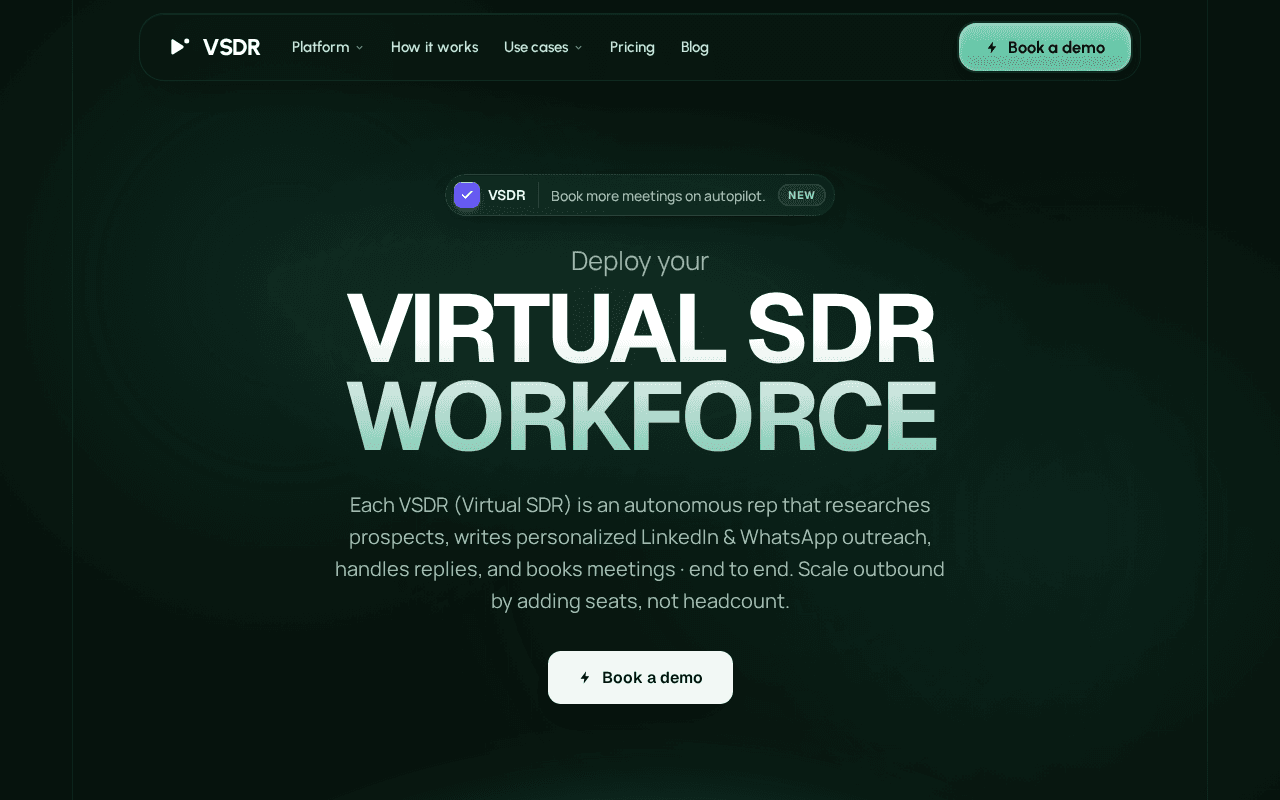Click the VSDR label in announcement pill
This screenshot has width=1280, height=800.
tap(507, 195)
